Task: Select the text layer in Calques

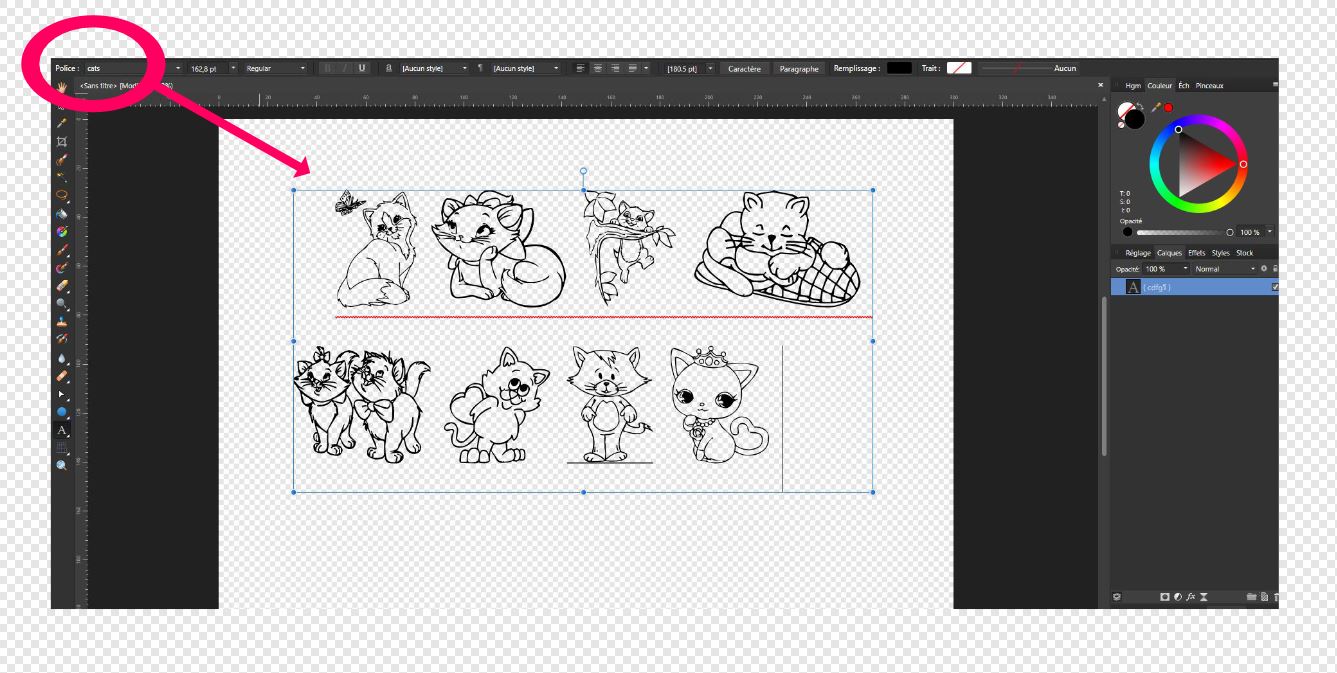Action: click(1196, 287)
